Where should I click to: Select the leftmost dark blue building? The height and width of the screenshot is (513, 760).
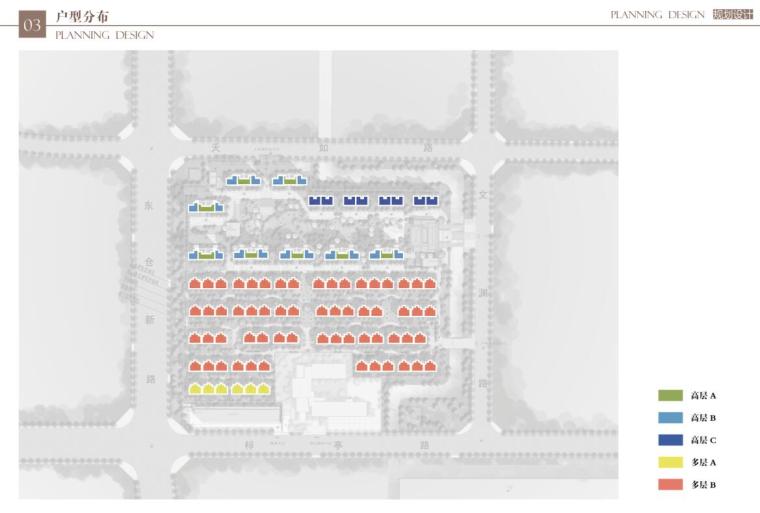[321, 201]
